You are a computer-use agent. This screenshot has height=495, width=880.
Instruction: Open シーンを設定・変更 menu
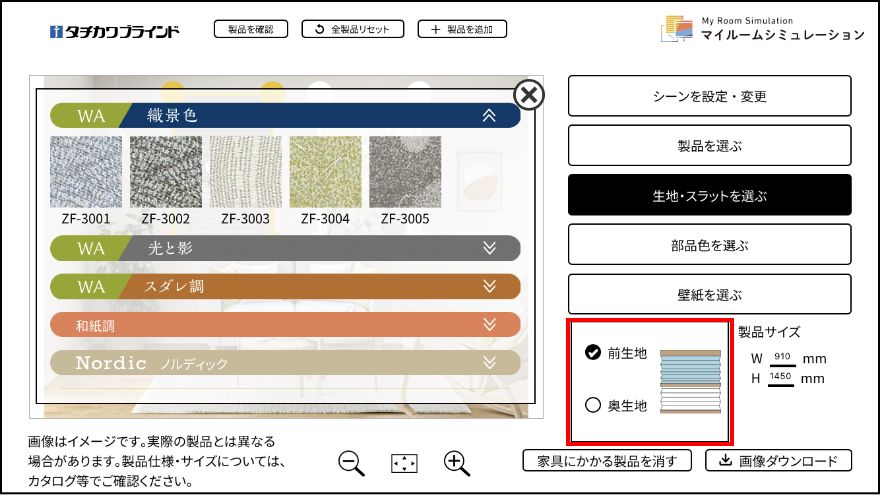tap(709, 96)
